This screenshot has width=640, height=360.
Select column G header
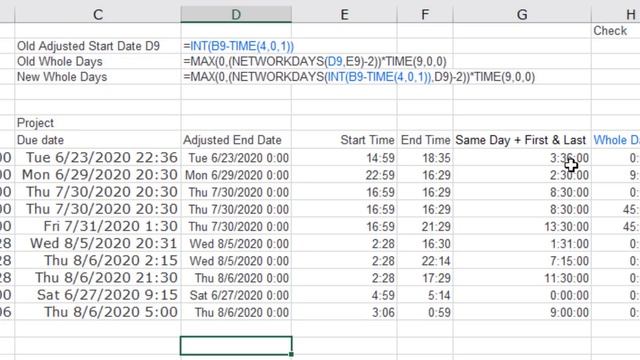522,15
